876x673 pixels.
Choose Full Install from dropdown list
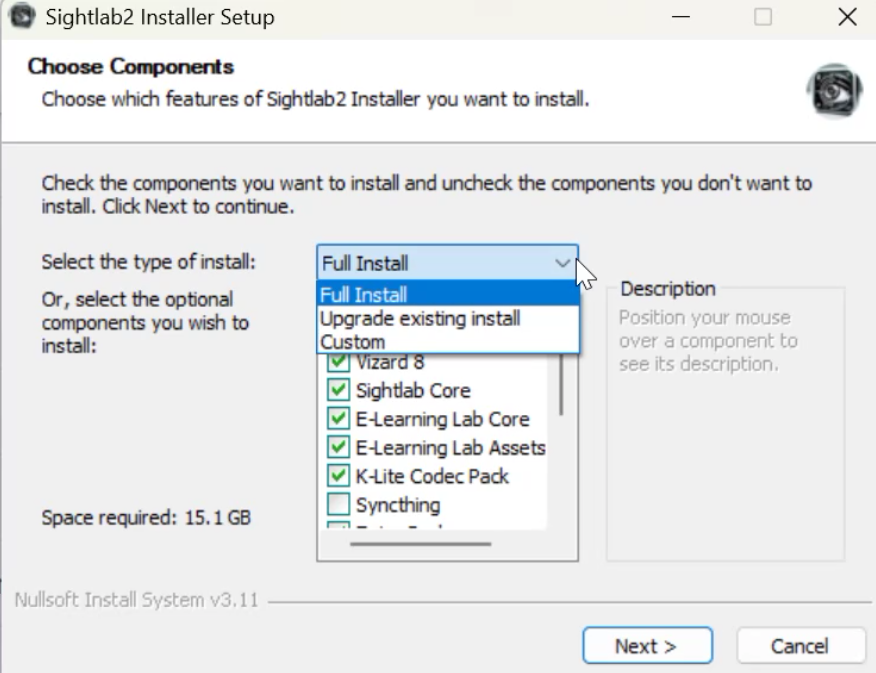pyautogui.click(x=448, y=294)
